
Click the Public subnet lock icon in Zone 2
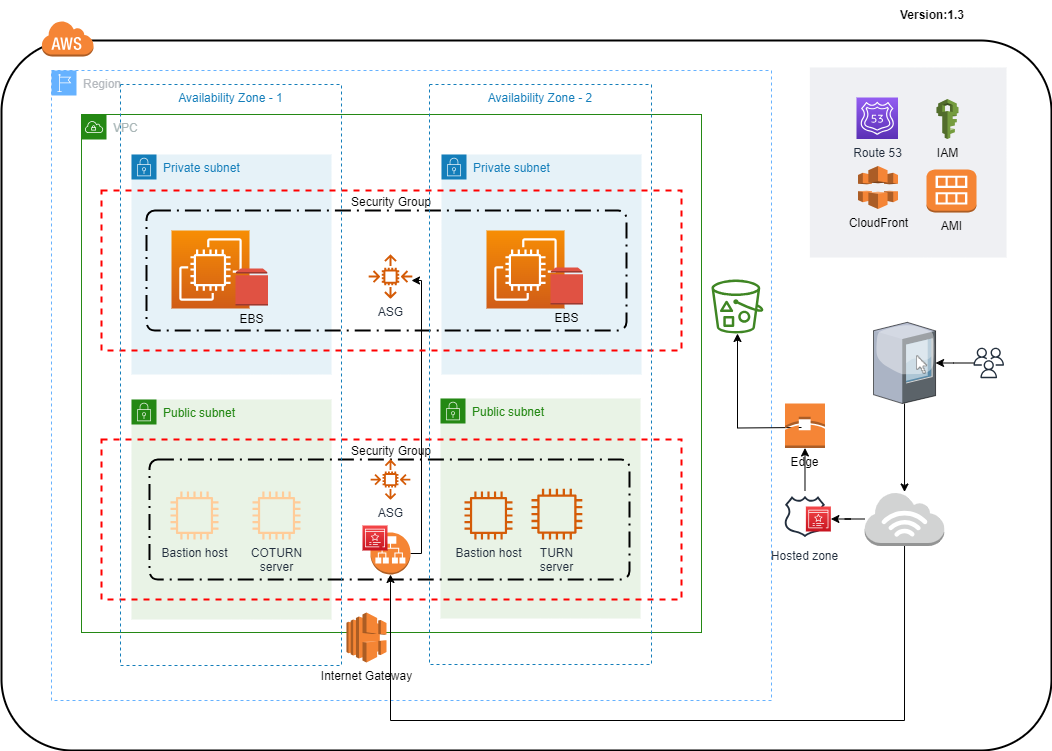pos(453,411)
